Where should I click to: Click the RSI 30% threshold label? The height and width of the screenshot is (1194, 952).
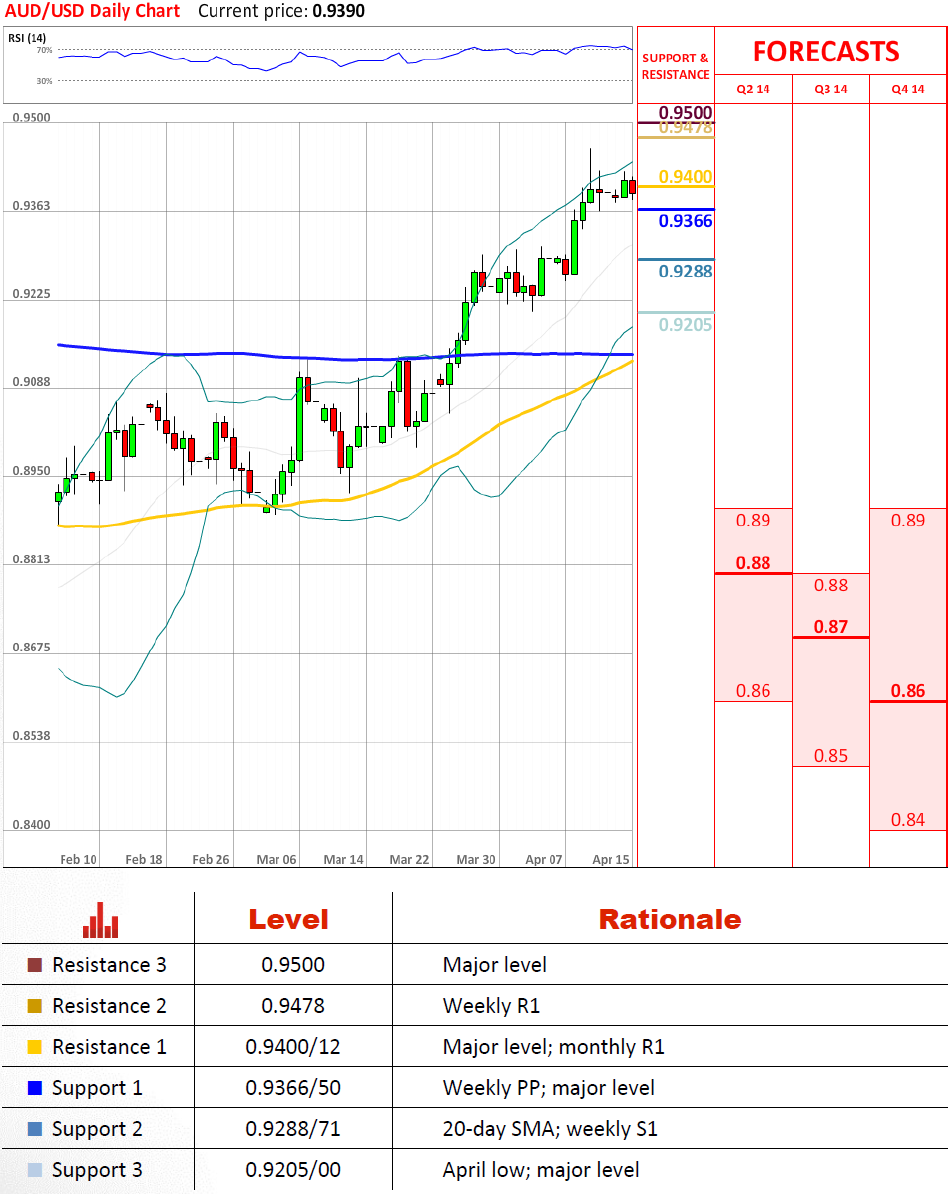click(x=44, y=81)
